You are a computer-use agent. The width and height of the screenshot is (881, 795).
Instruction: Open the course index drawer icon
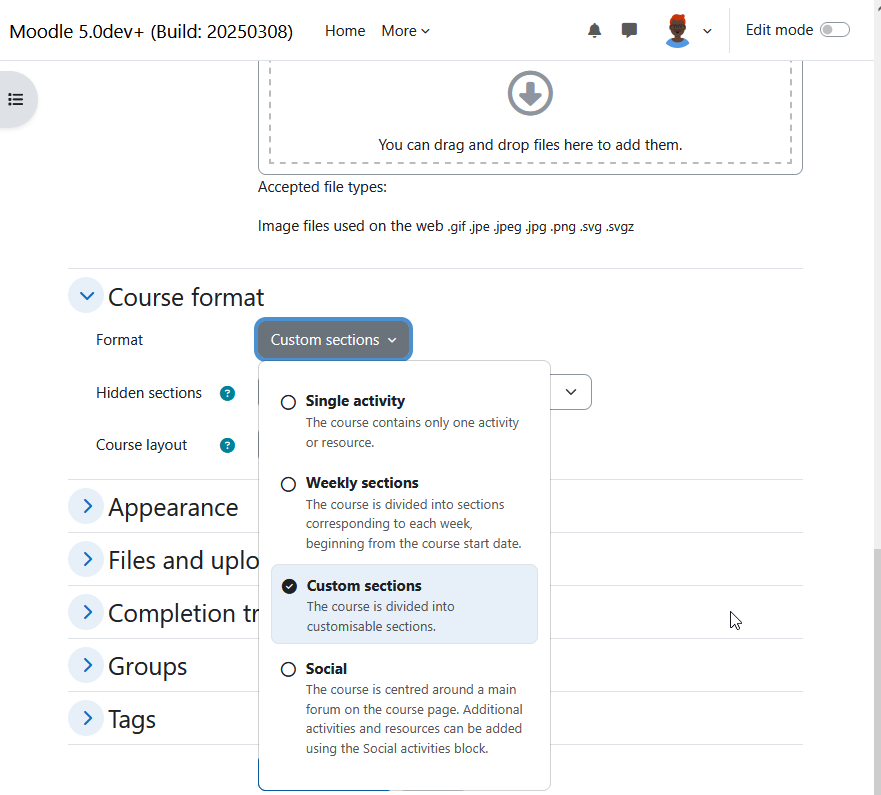[x=16, y=99]
